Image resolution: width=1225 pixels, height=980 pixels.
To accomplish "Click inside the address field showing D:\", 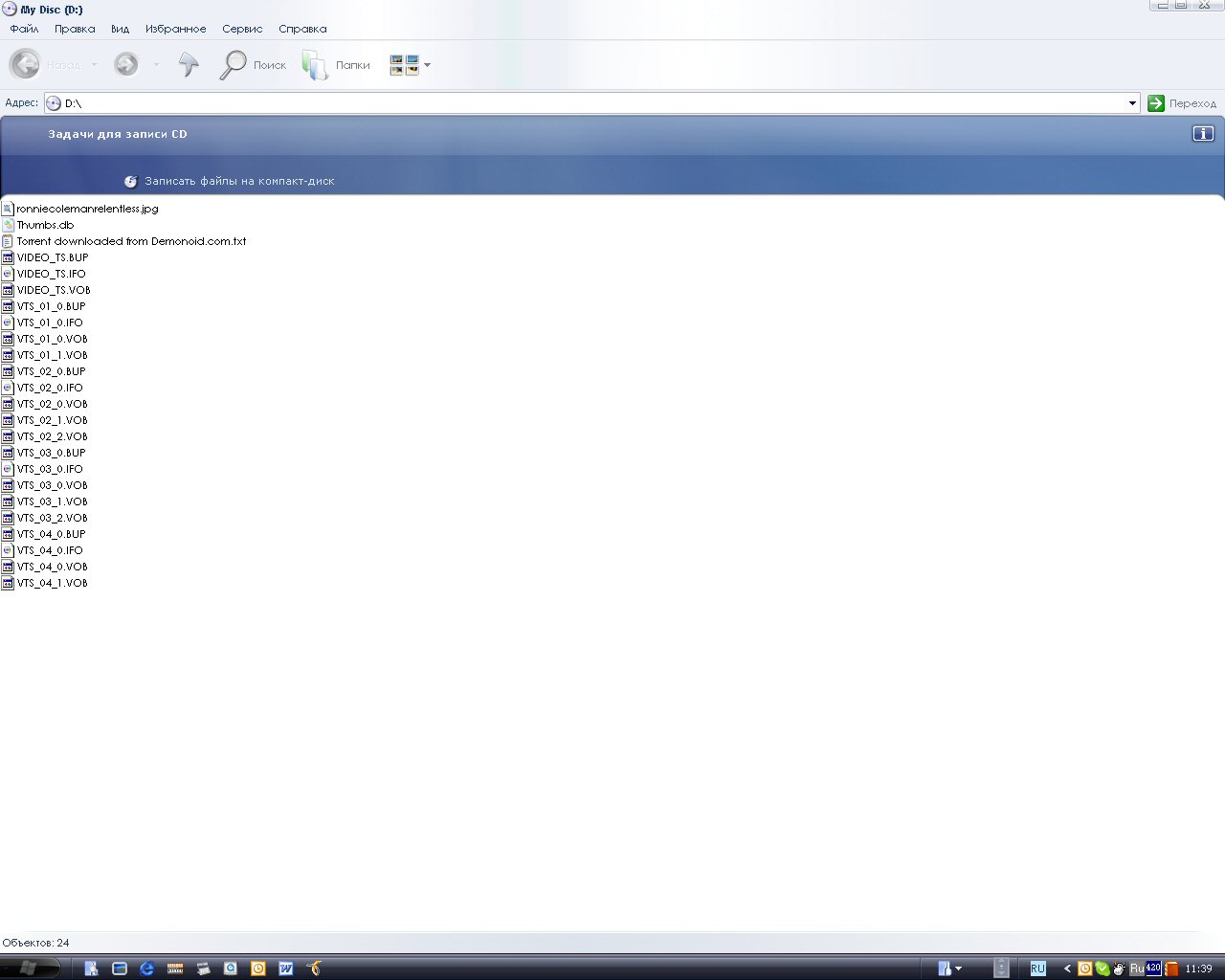I will [x=574, y=103].
